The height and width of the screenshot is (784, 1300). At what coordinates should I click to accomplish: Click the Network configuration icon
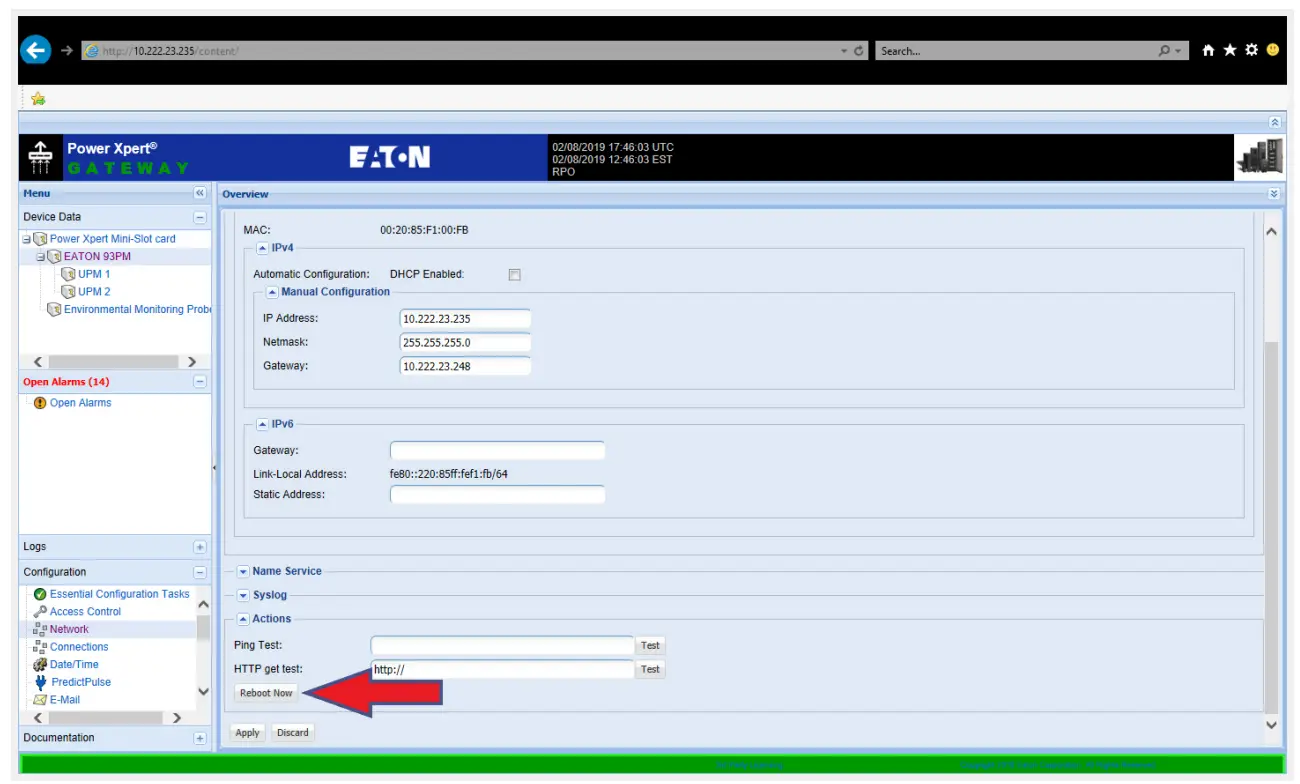tap(40, 629)
